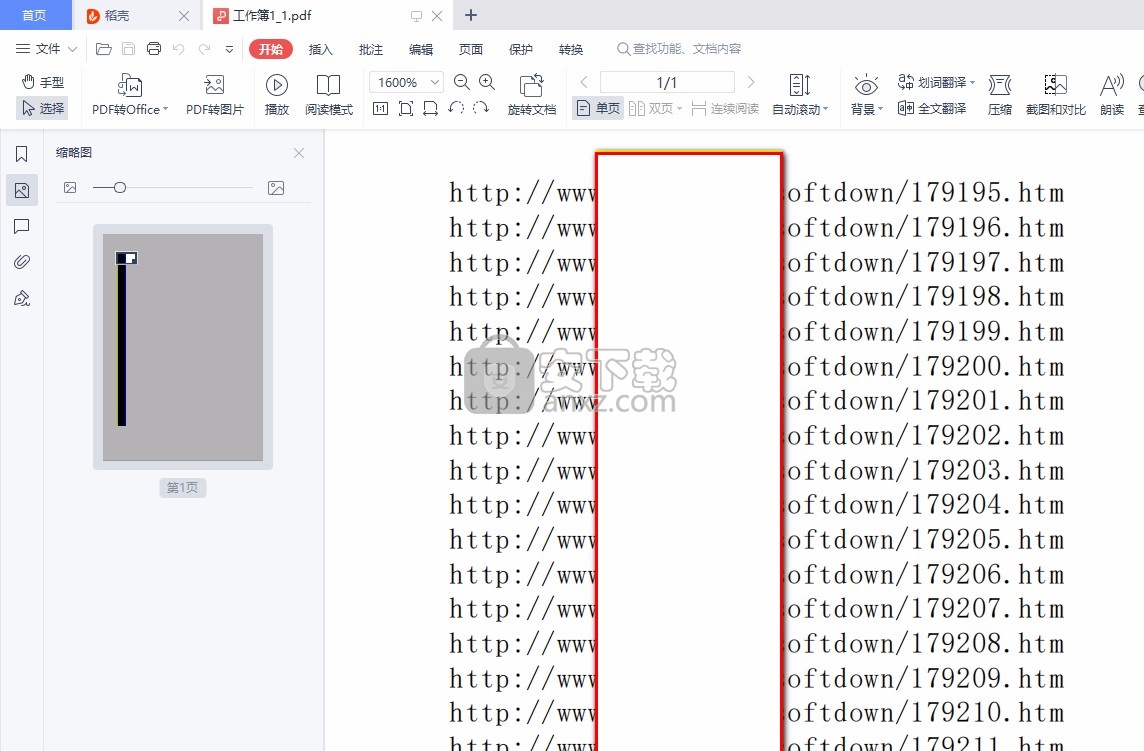
Task: Click the fit width icon
Action: (430, 109)
